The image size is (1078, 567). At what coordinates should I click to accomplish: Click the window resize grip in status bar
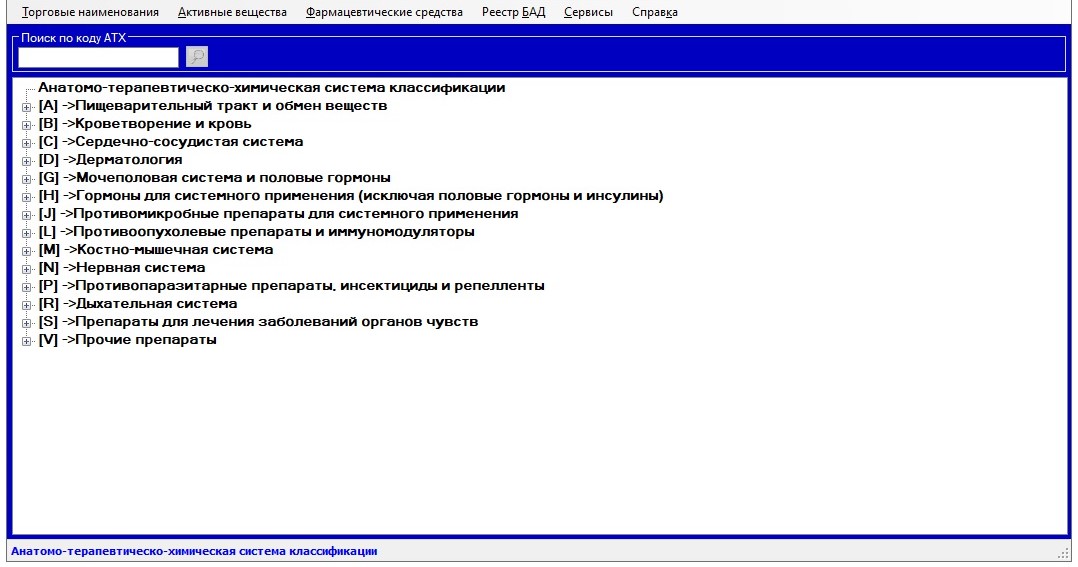pos(1064,553)
